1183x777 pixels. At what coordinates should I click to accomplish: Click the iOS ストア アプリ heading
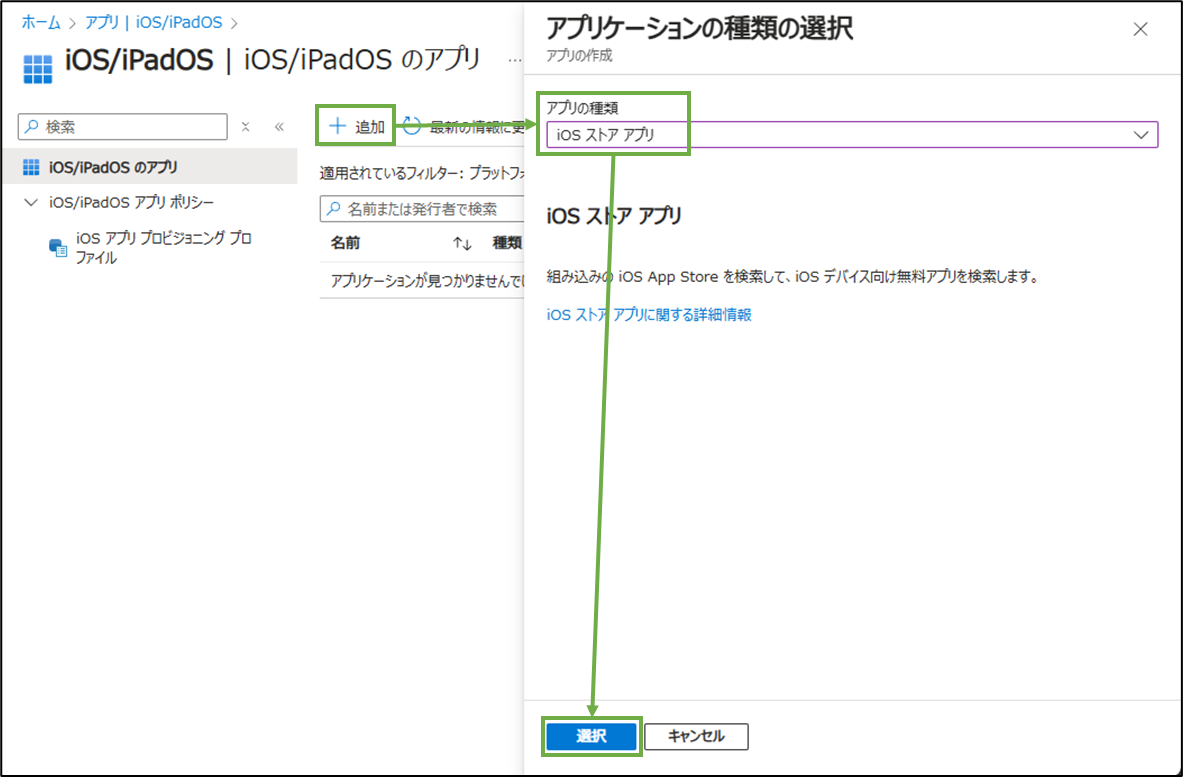[614, 216]
